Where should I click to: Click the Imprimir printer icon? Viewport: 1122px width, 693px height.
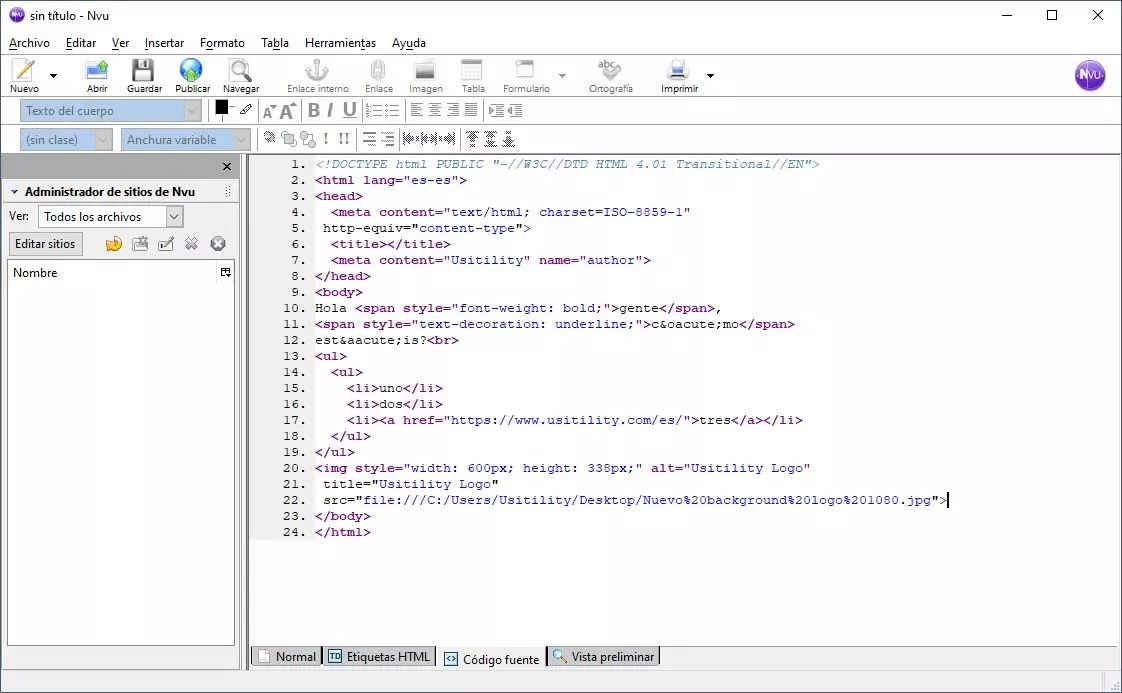[x=678, y=71]
